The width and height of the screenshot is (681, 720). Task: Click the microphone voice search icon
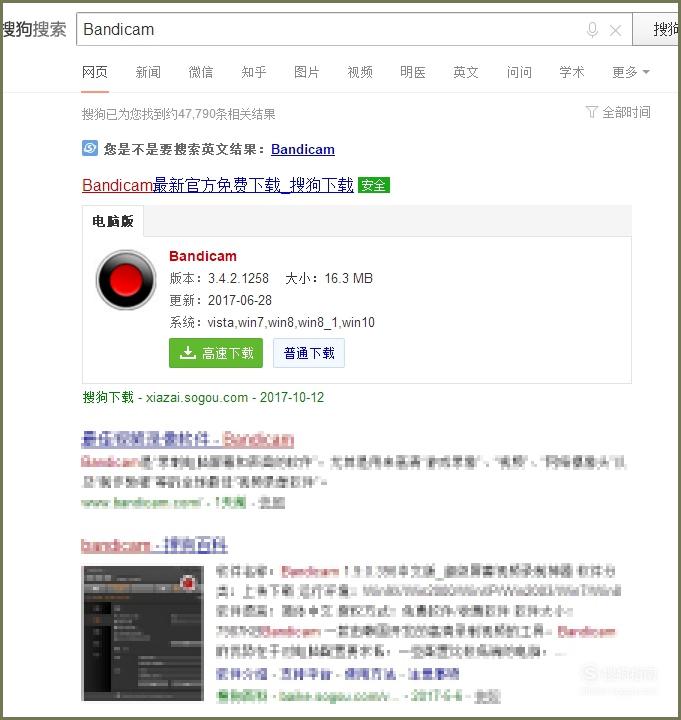592,30
